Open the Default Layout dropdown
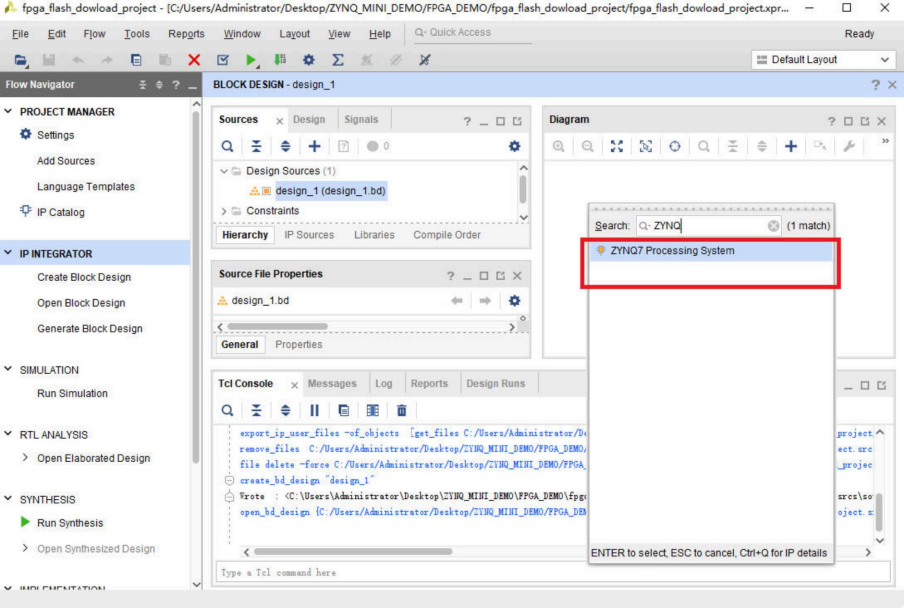Viewport: 904px width, 608px height. tap(824, 60)
